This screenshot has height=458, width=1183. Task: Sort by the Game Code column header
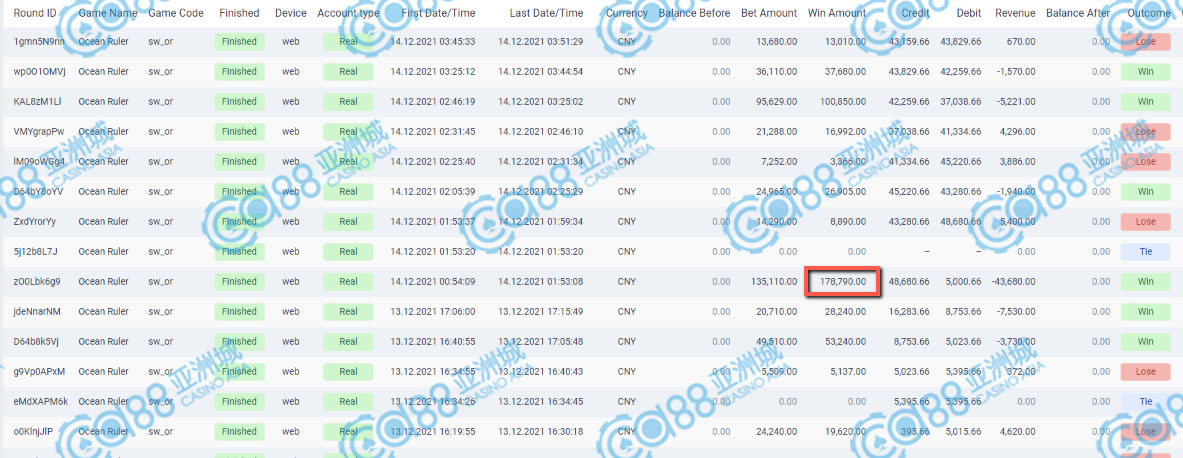[176, 13]
